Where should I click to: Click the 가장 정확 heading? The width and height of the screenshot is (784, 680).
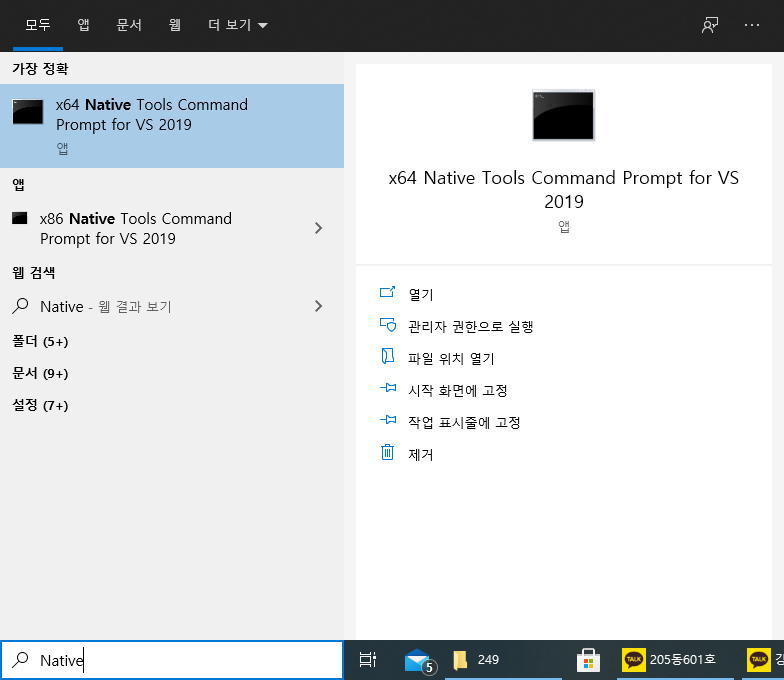(40, 68)
